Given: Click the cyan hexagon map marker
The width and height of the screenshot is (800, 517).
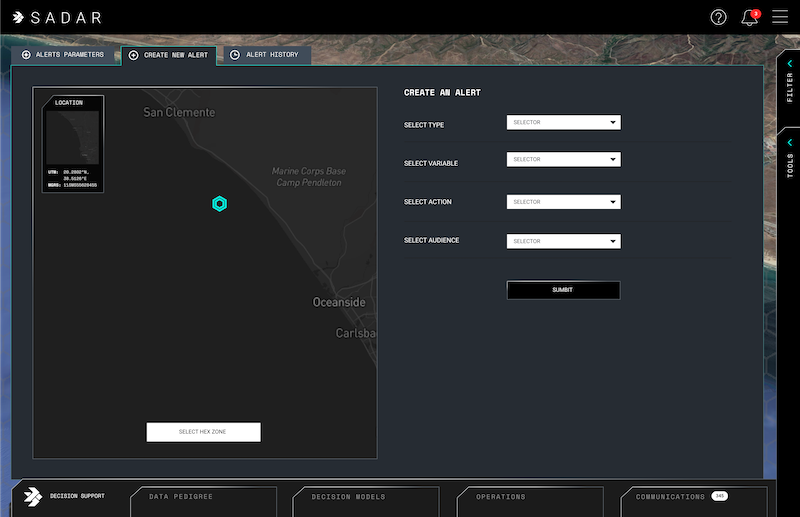Looking at the screenshot, I should [x=220, y=204].
